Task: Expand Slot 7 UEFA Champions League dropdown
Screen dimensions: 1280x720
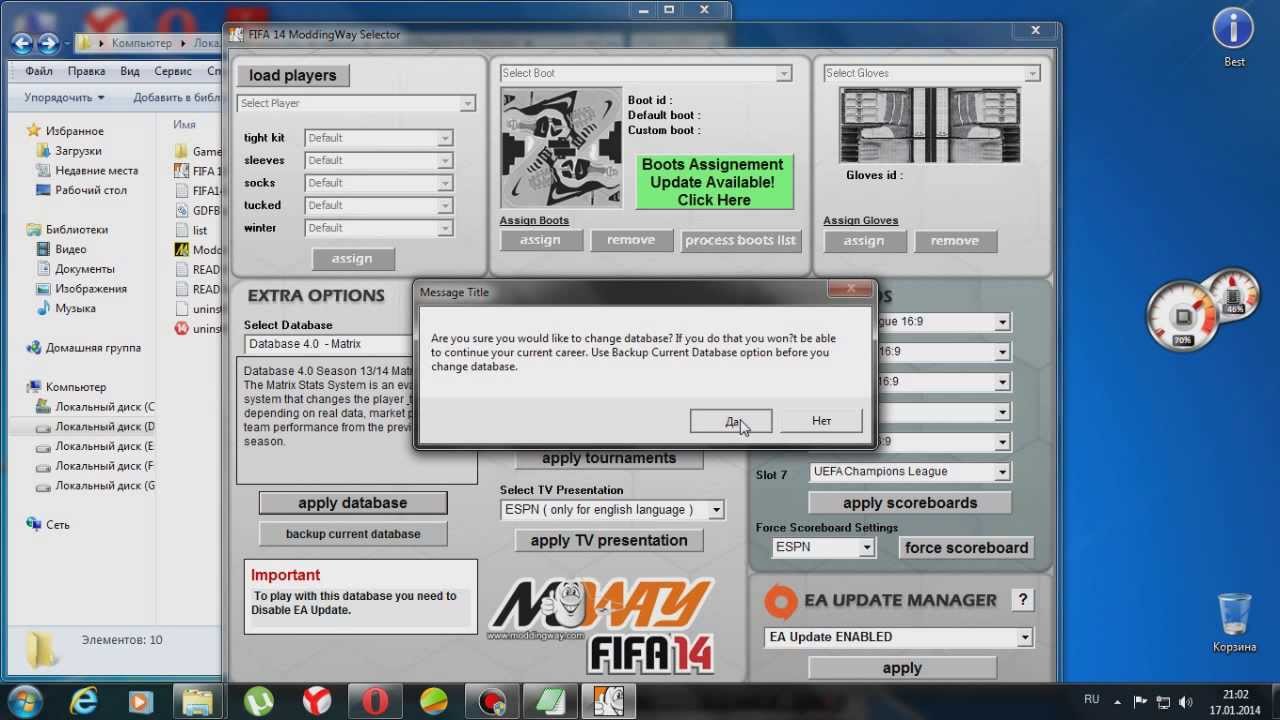Action: (1002, 472)
